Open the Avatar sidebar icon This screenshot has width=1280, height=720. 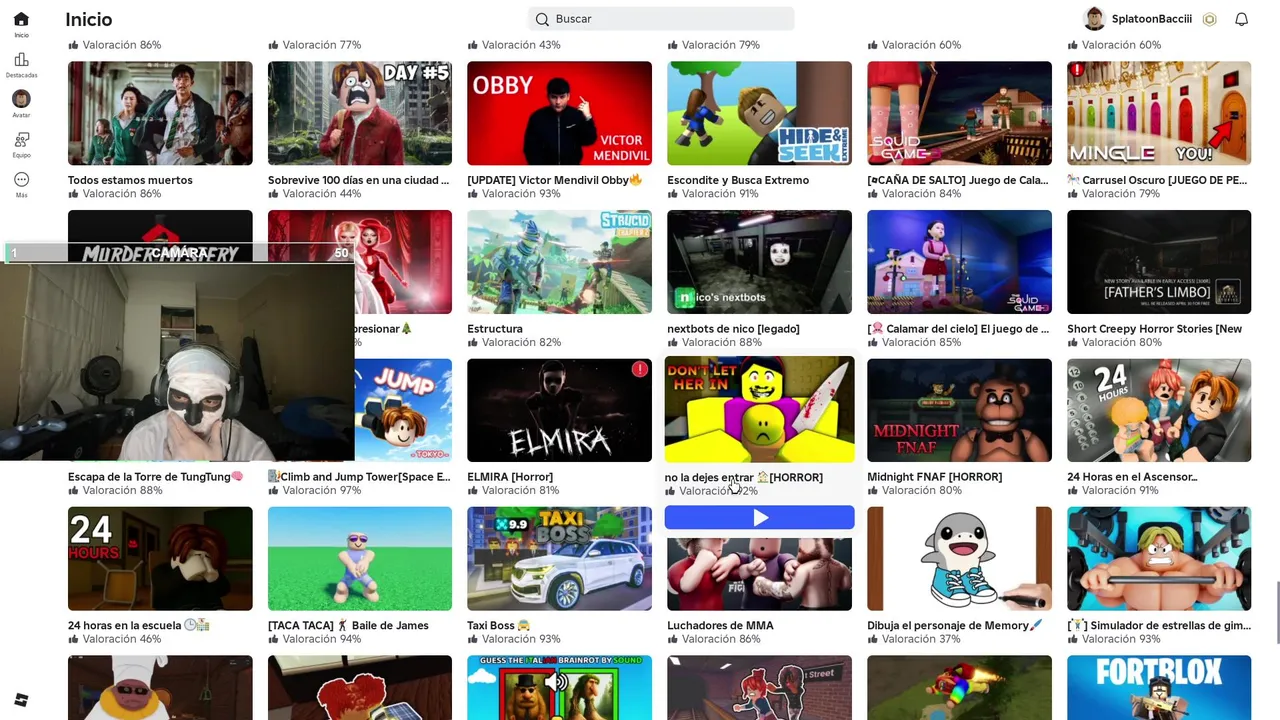(21, 99)
